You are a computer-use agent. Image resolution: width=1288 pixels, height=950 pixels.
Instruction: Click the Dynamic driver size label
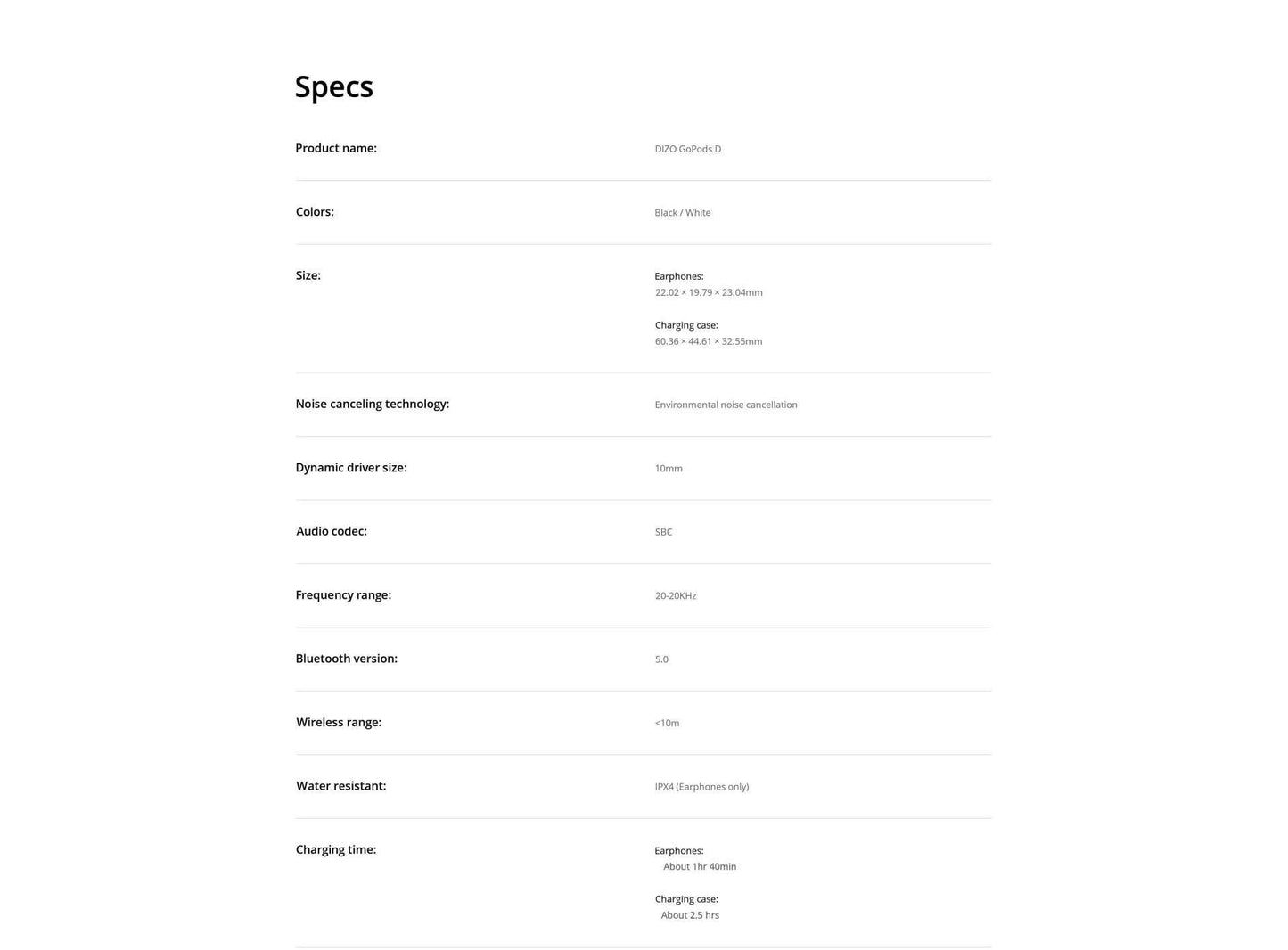click(351, 468)
